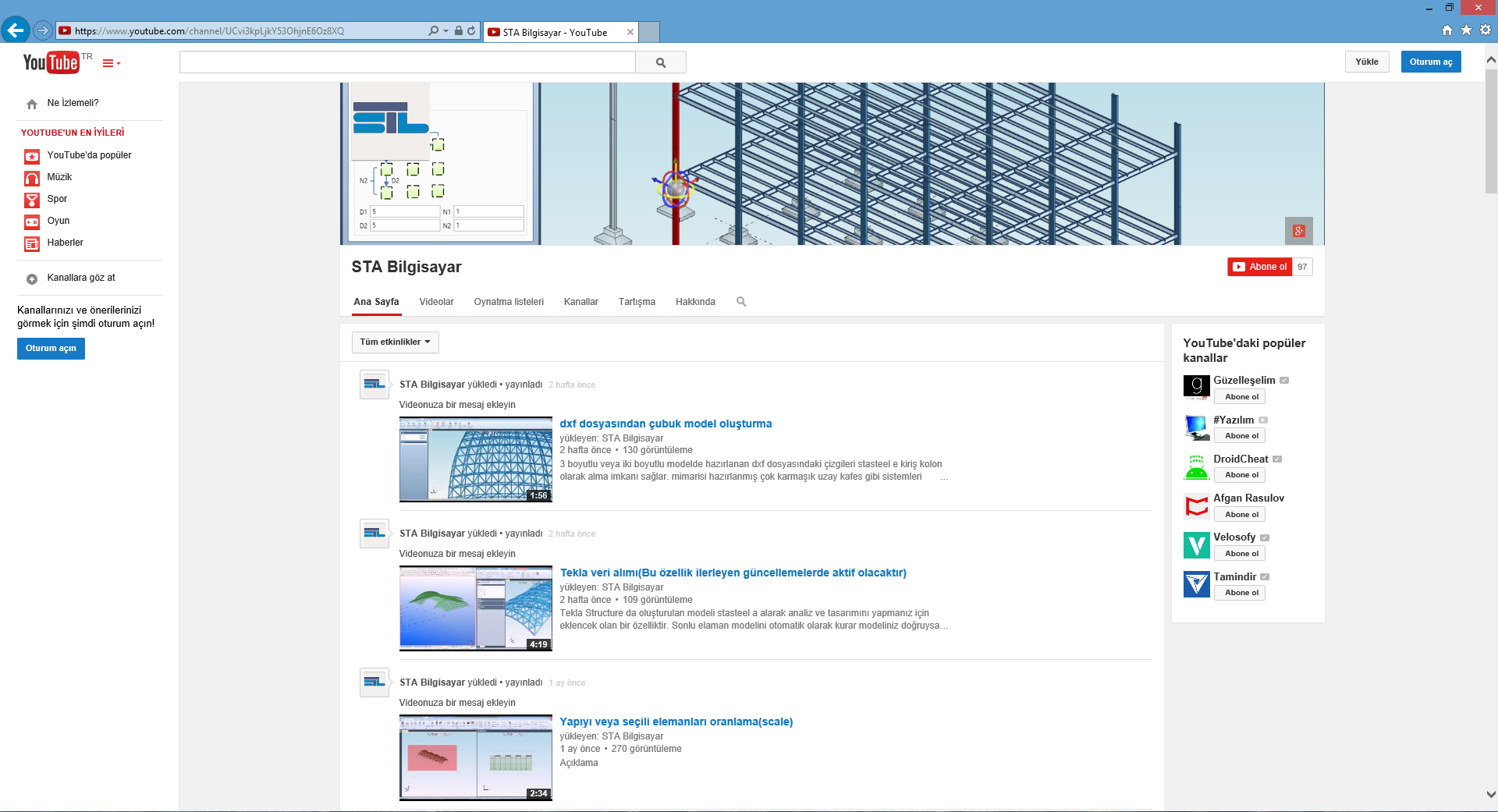Click the Ne İzlemeli? sidebar link

coord(73,103)
